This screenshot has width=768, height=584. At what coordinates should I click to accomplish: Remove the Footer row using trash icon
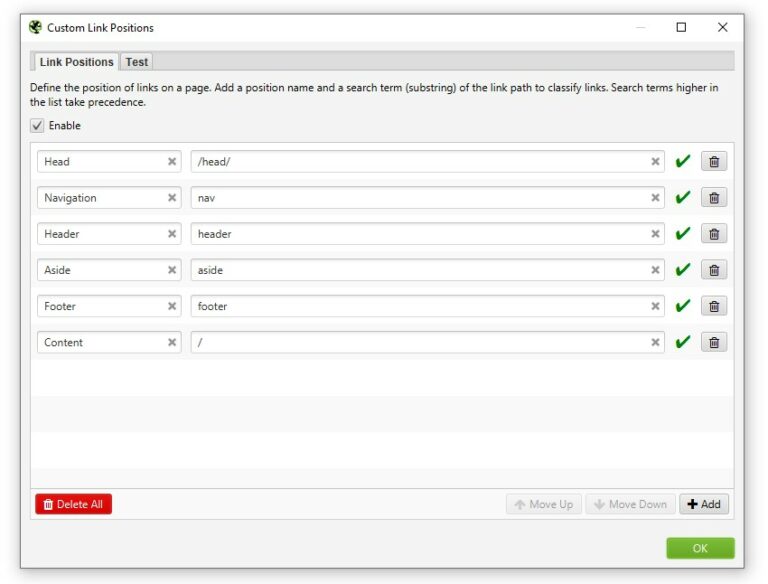pos(714,306)
